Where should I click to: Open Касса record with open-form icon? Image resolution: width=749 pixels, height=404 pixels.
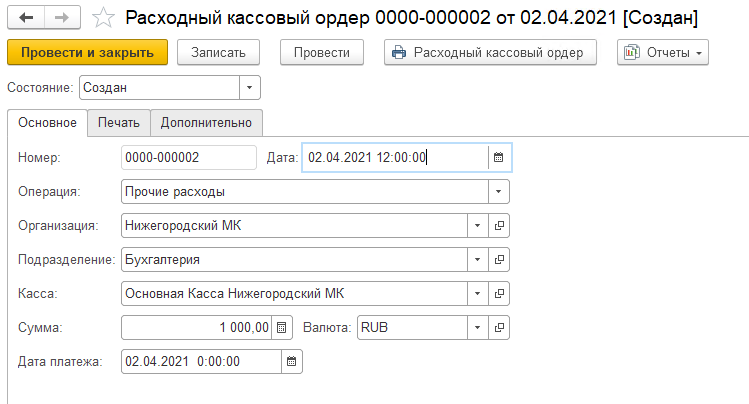coord(500,293)
